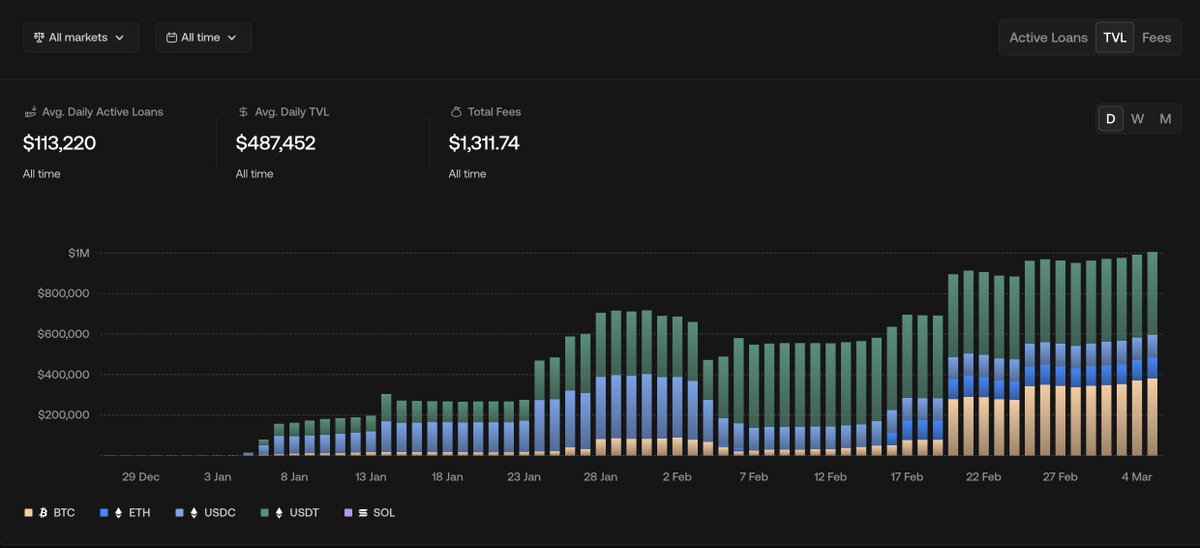Click the $800,000 y-axis label
Image resolution: width=1200 pixels, height=548 pixels.
pos(62,294)
